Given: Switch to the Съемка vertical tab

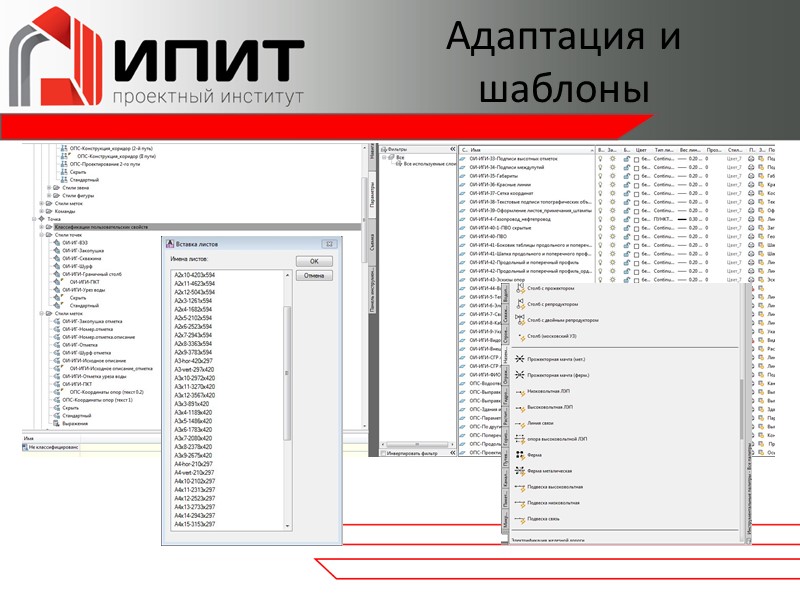Looking at the screenshot, I should click(372, 241).
